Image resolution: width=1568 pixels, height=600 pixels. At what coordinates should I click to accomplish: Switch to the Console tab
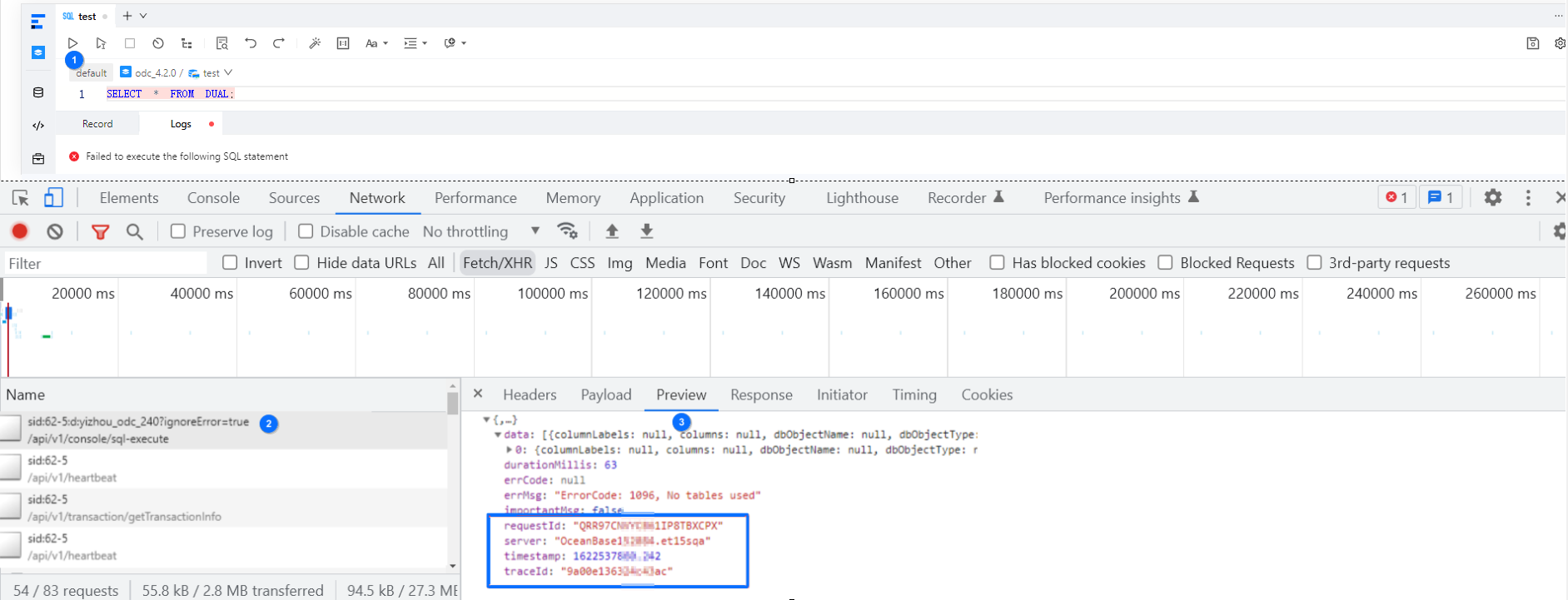click(x=213, y=198)
